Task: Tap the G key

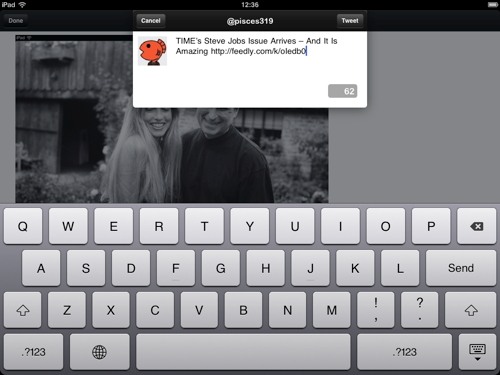Action: click(x=221, y=268)
